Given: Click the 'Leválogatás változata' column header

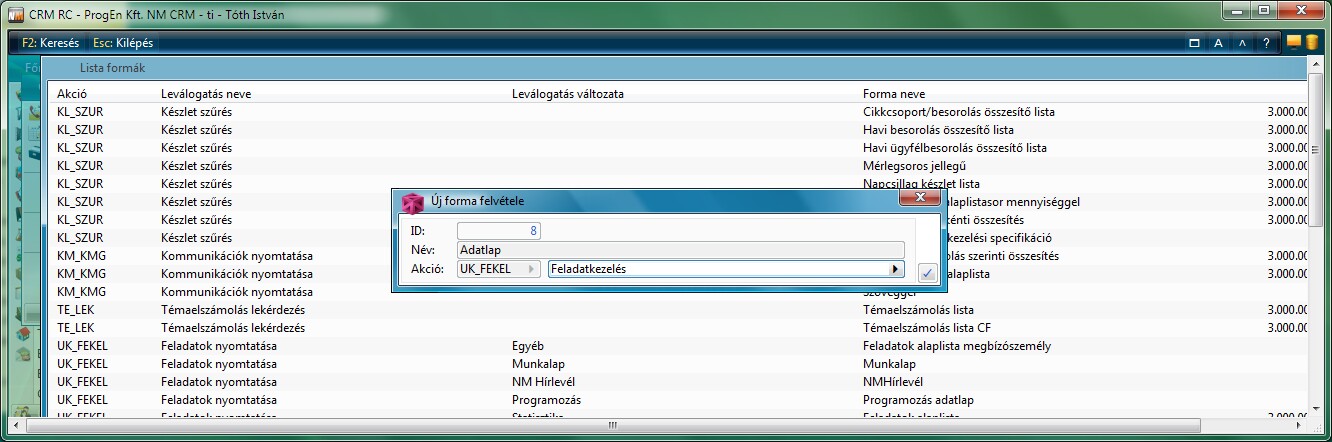Looking at the screenshot, I should (568, 93).
